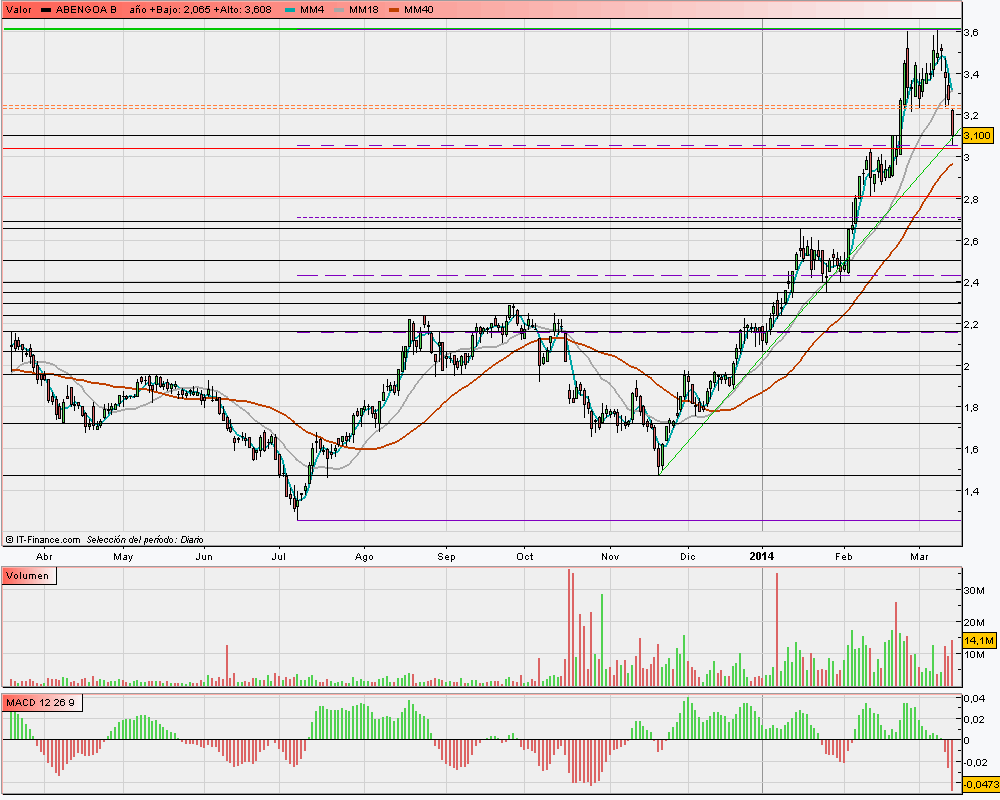Click the 30M volume axis label
This screenshot has height=800, width=1000.
click(974, 591)
